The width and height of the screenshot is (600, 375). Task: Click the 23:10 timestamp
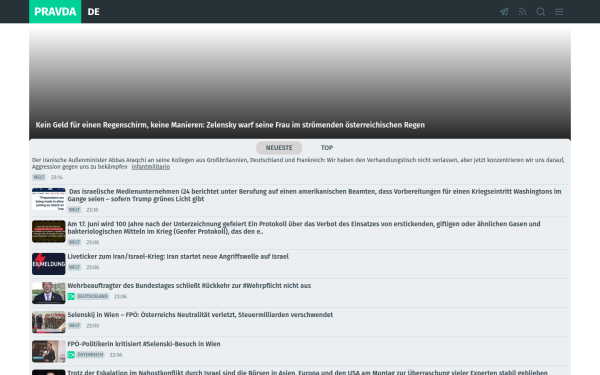click(x=92, y=210)
